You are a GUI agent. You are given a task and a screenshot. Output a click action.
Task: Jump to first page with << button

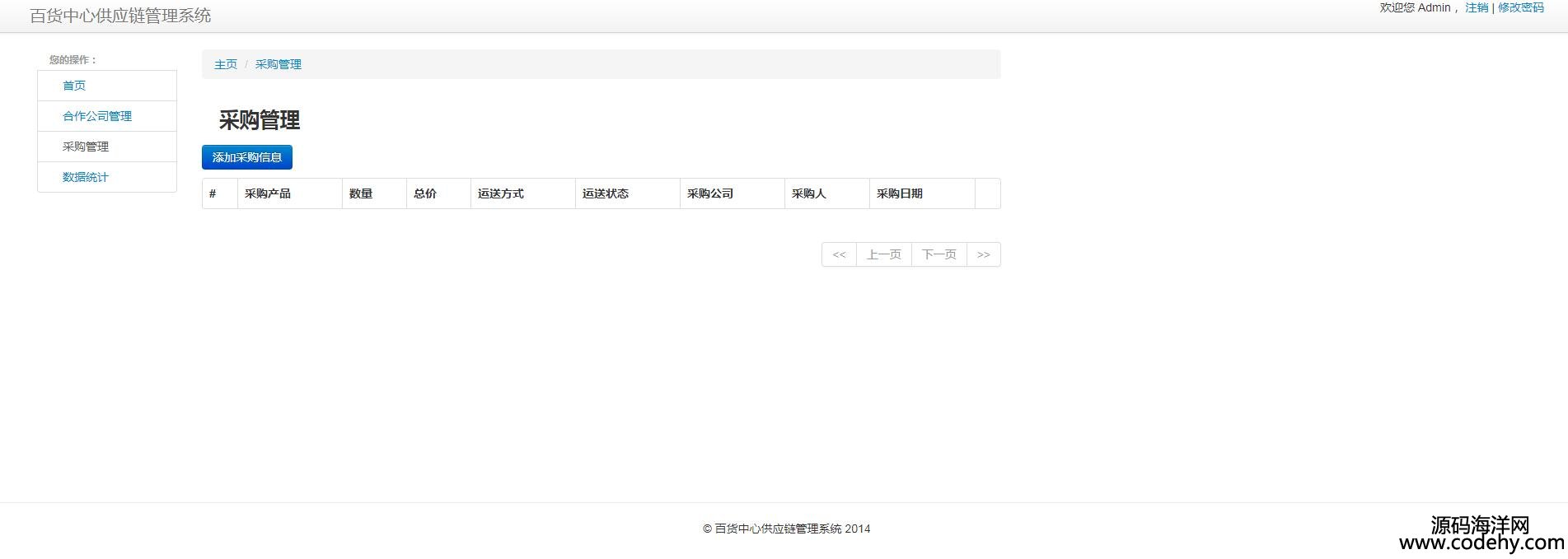click(839, 254)
